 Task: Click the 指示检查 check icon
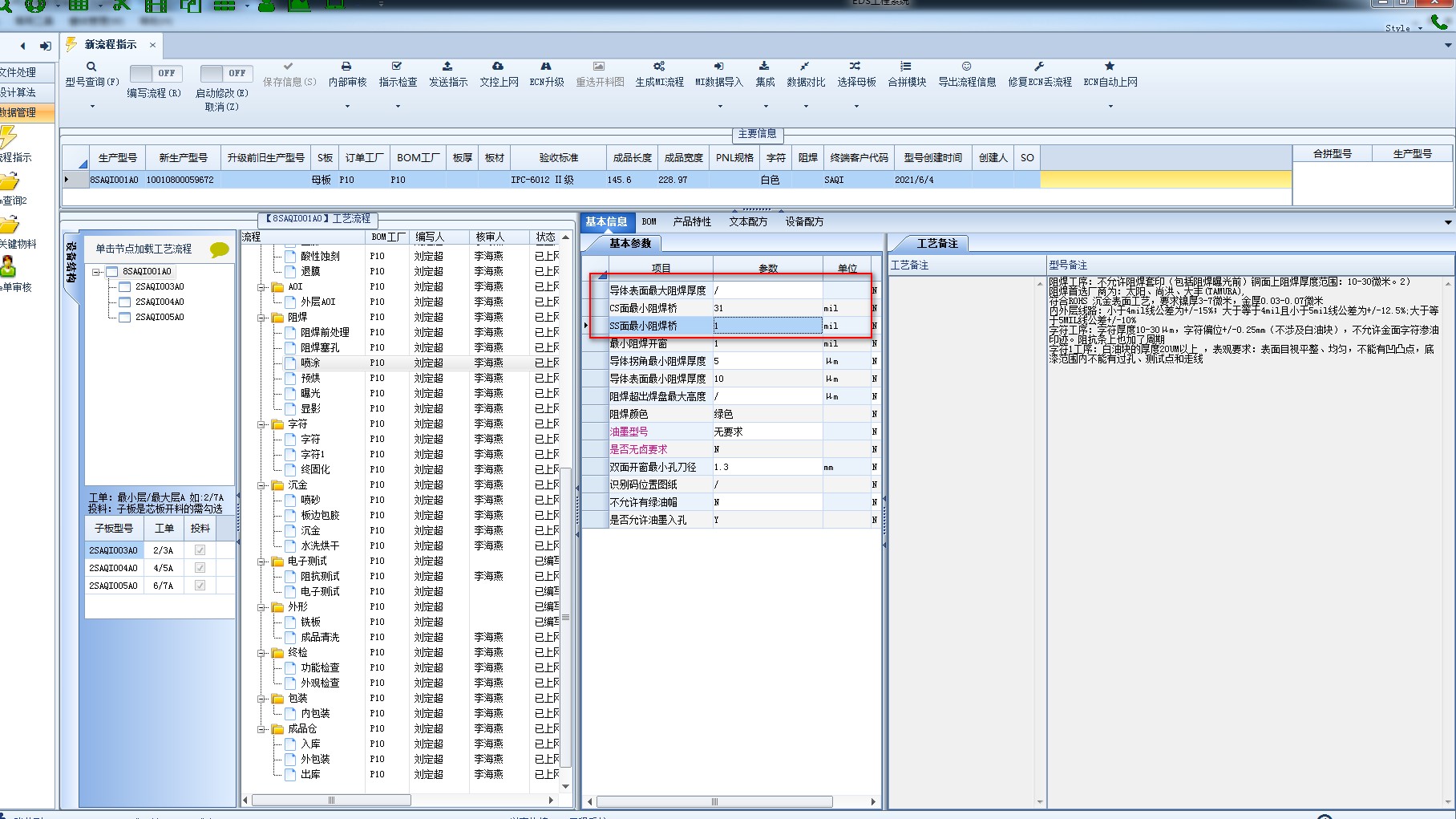click(397, 67)
